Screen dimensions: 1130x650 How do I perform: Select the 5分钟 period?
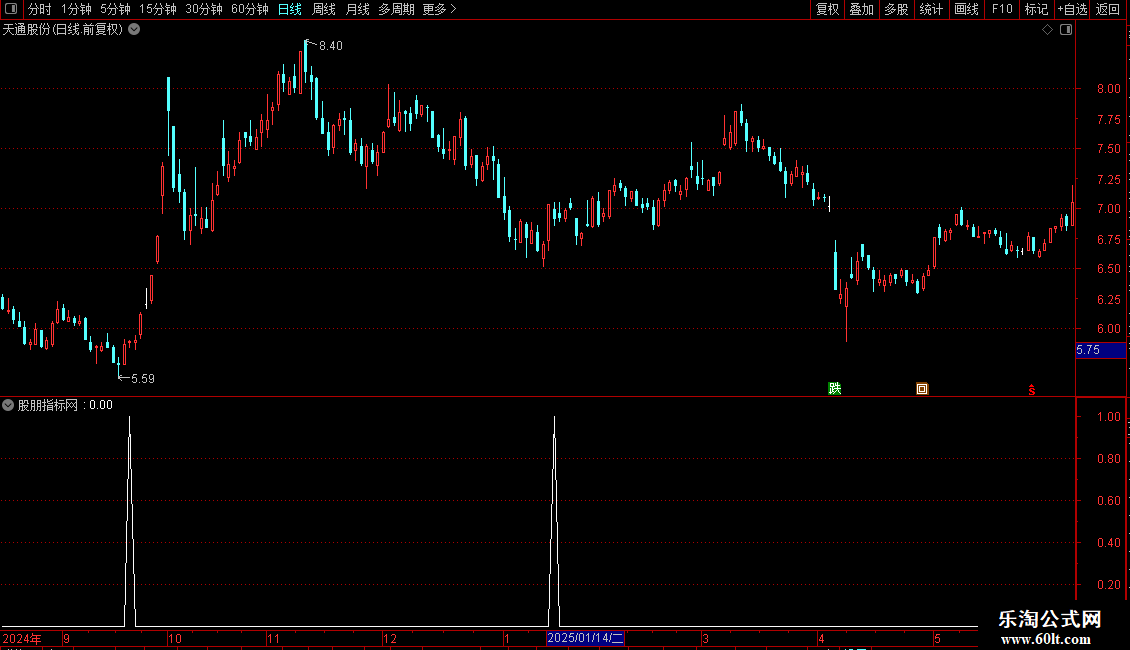coord(115,9)
